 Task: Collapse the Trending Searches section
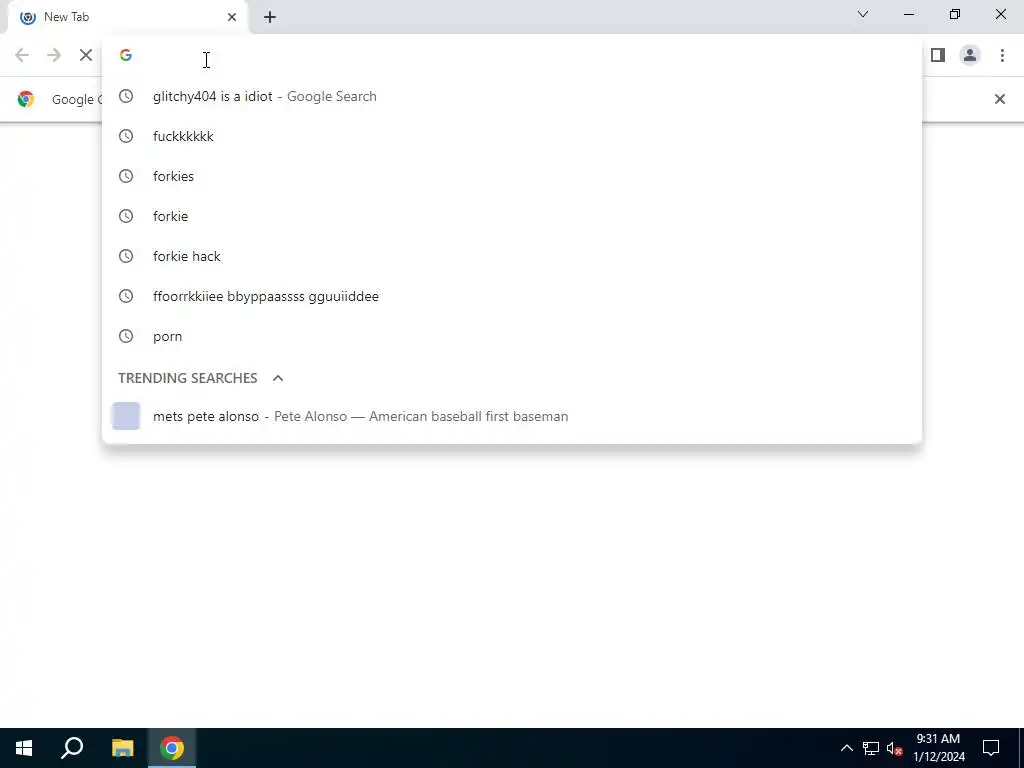(278, 378)
